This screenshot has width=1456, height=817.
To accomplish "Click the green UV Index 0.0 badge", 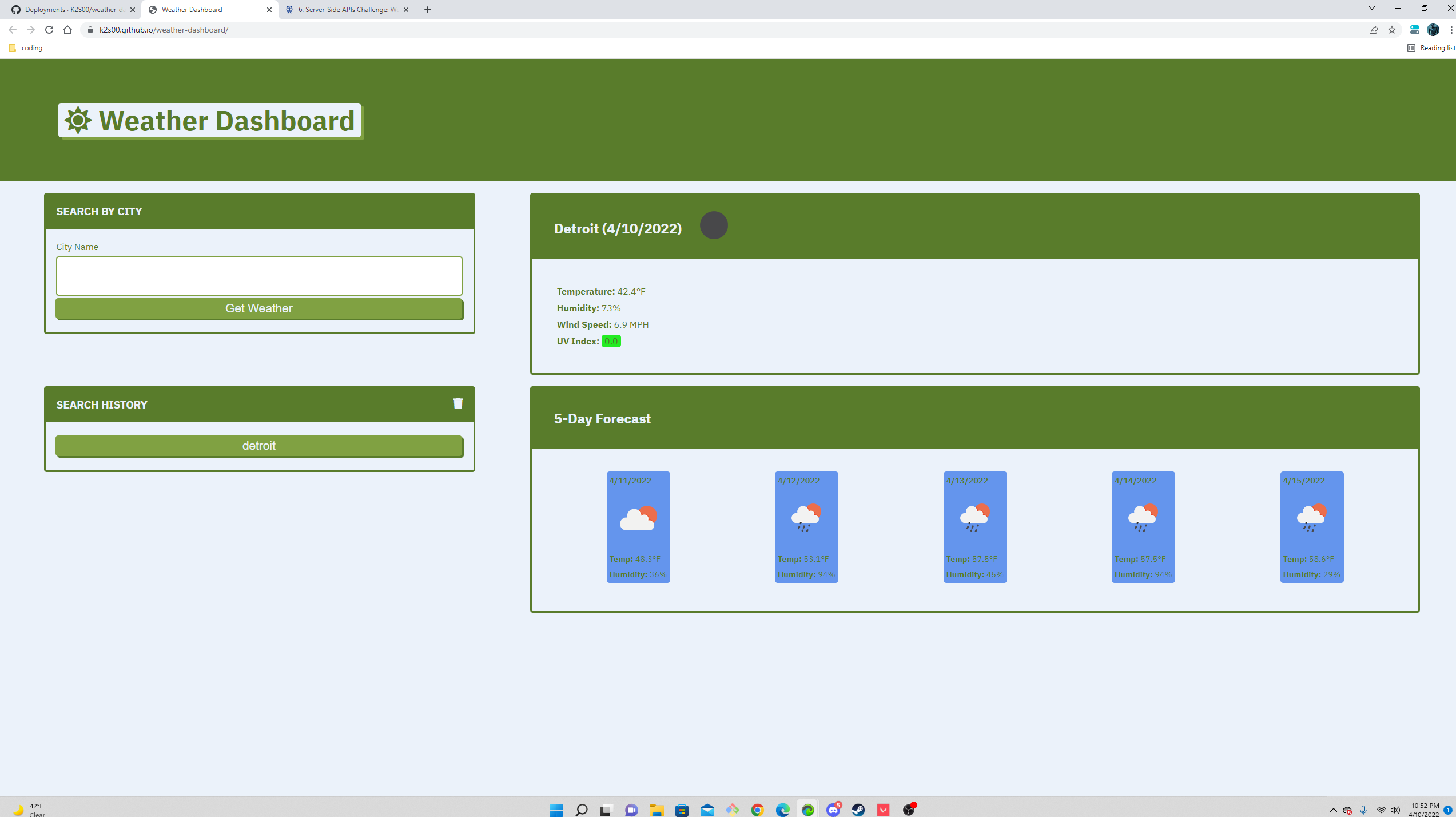I will tap(611, 342).
